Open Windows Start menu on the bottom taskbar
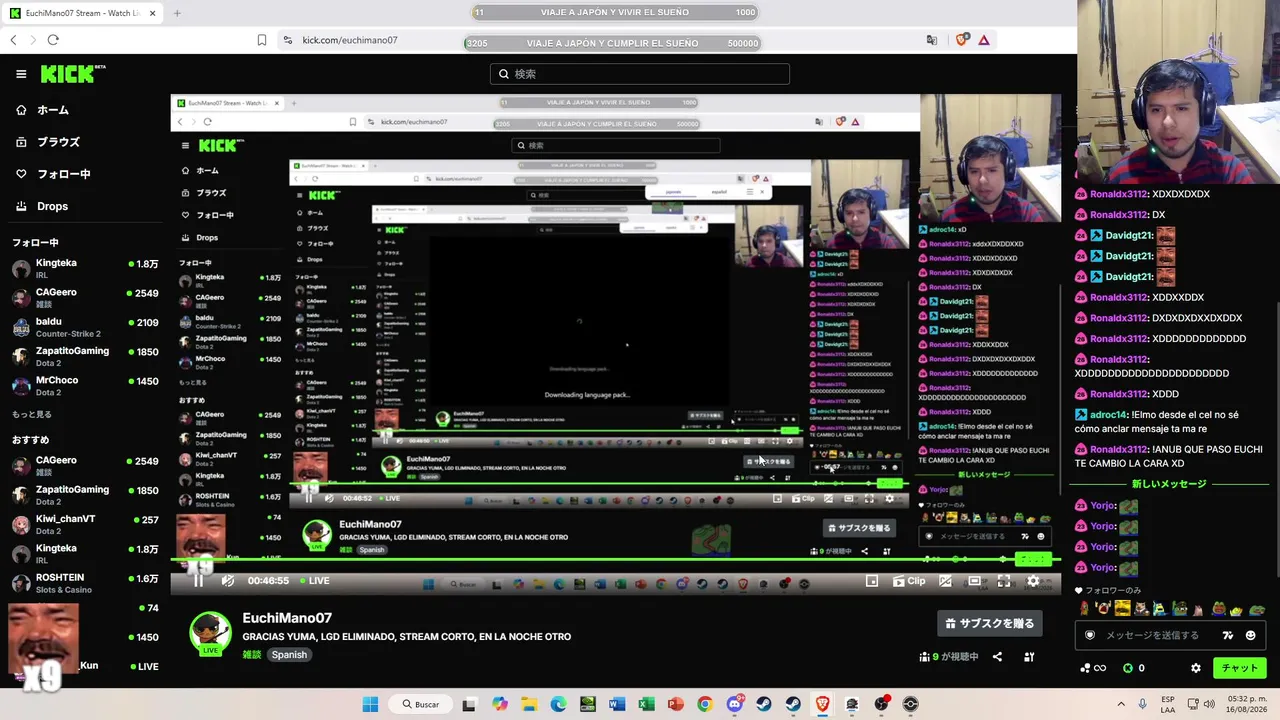The image size is (1280, 720). [370, 704]
